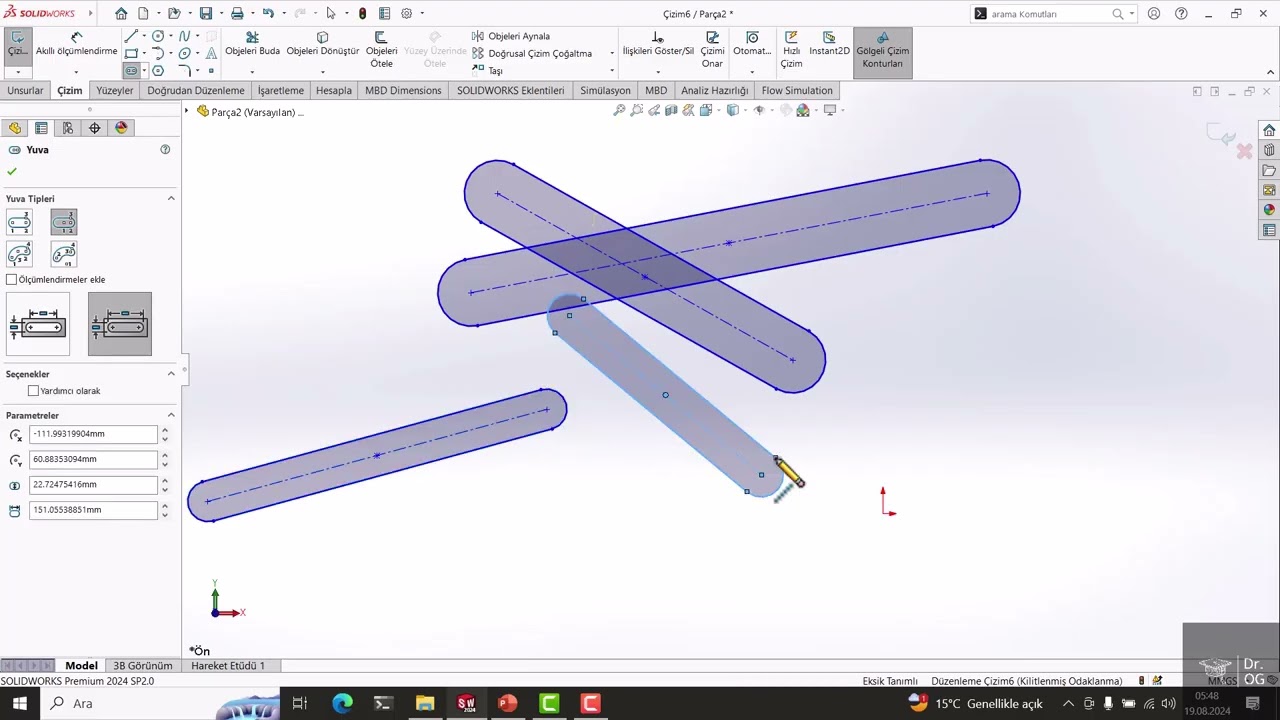Open the Save dropdown arrow
Screen dimensions: 1280x720
point(219,14)
